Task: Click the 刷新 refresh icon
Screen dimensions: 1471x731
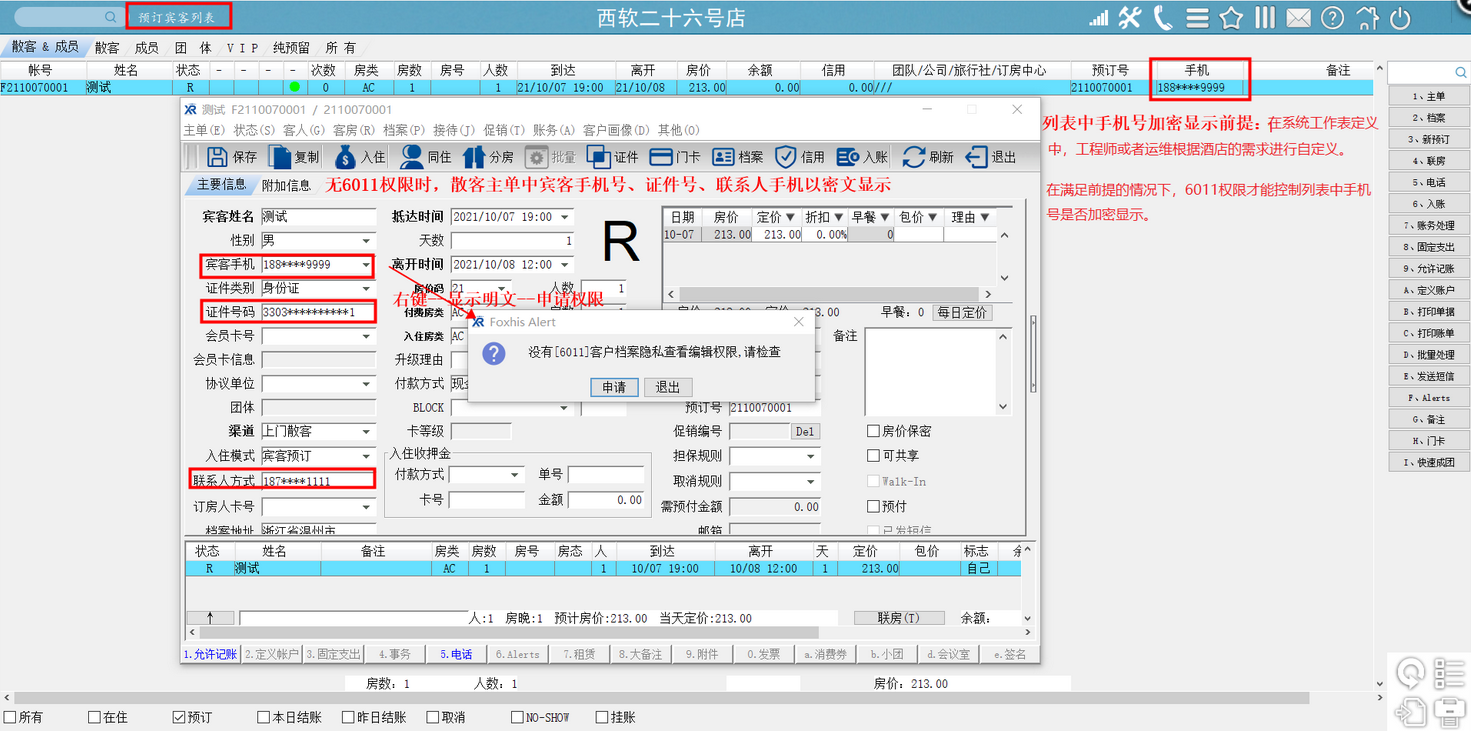Action: pyautogui.click(x=913, y=157)
